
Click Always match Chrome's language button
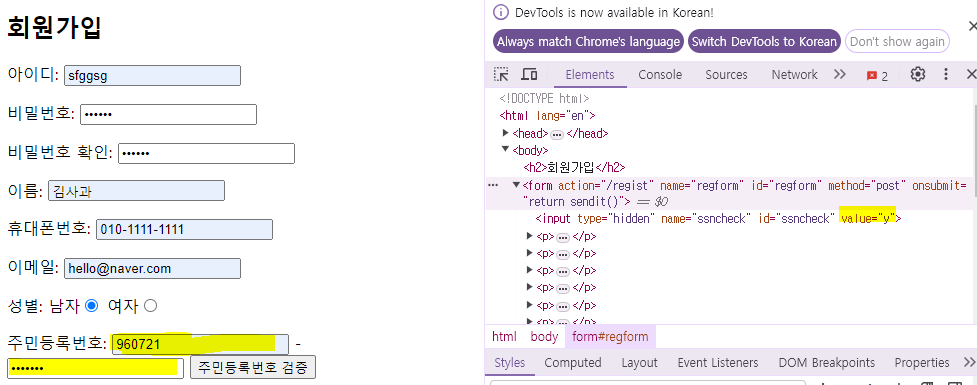tap(588, 42)
